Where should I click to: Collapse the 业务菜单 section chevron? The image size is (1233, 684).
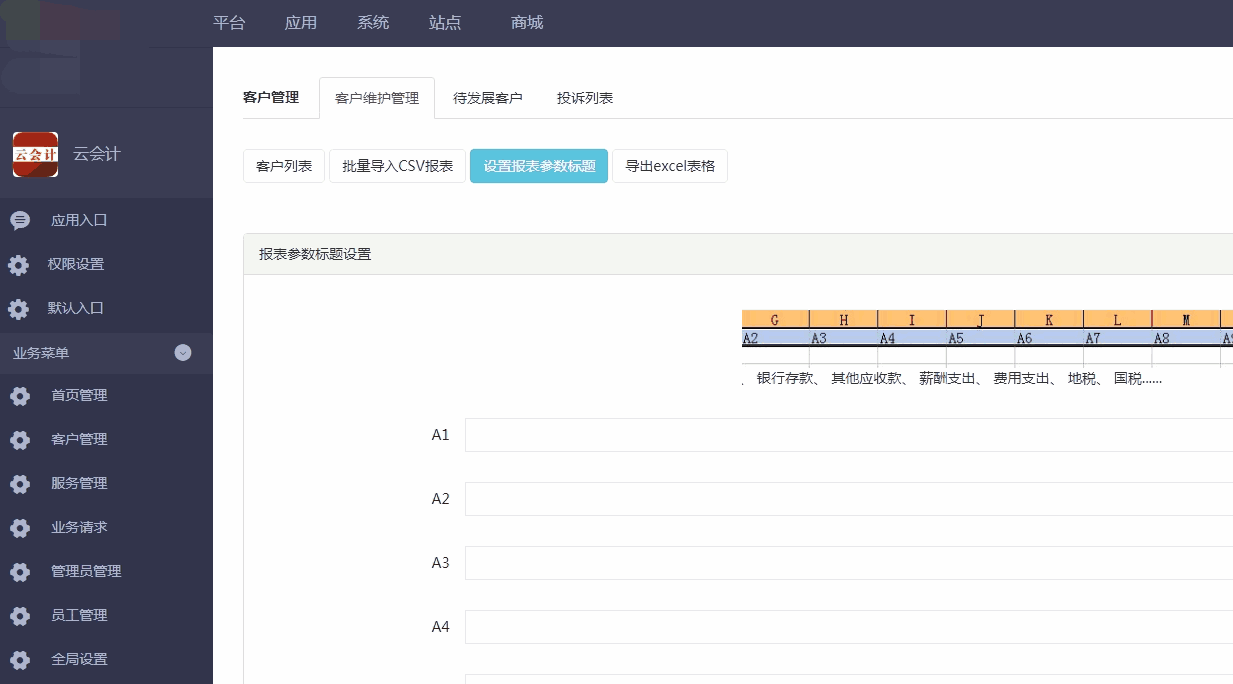point(182,353)
